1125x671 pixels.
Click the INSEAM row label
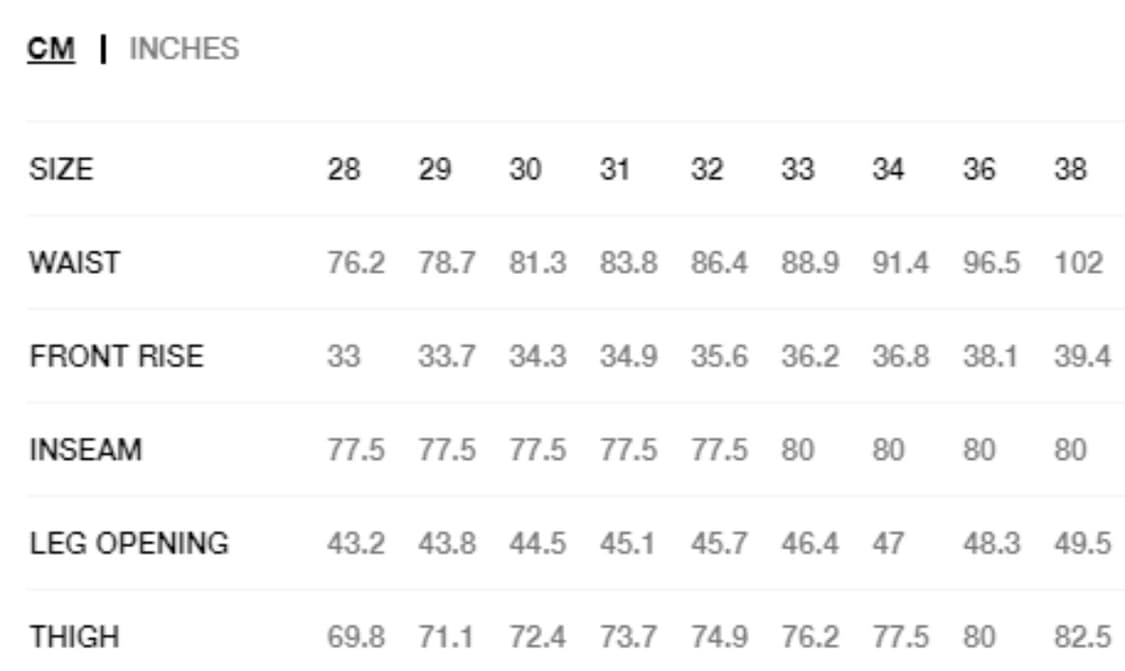coord(86,450)
